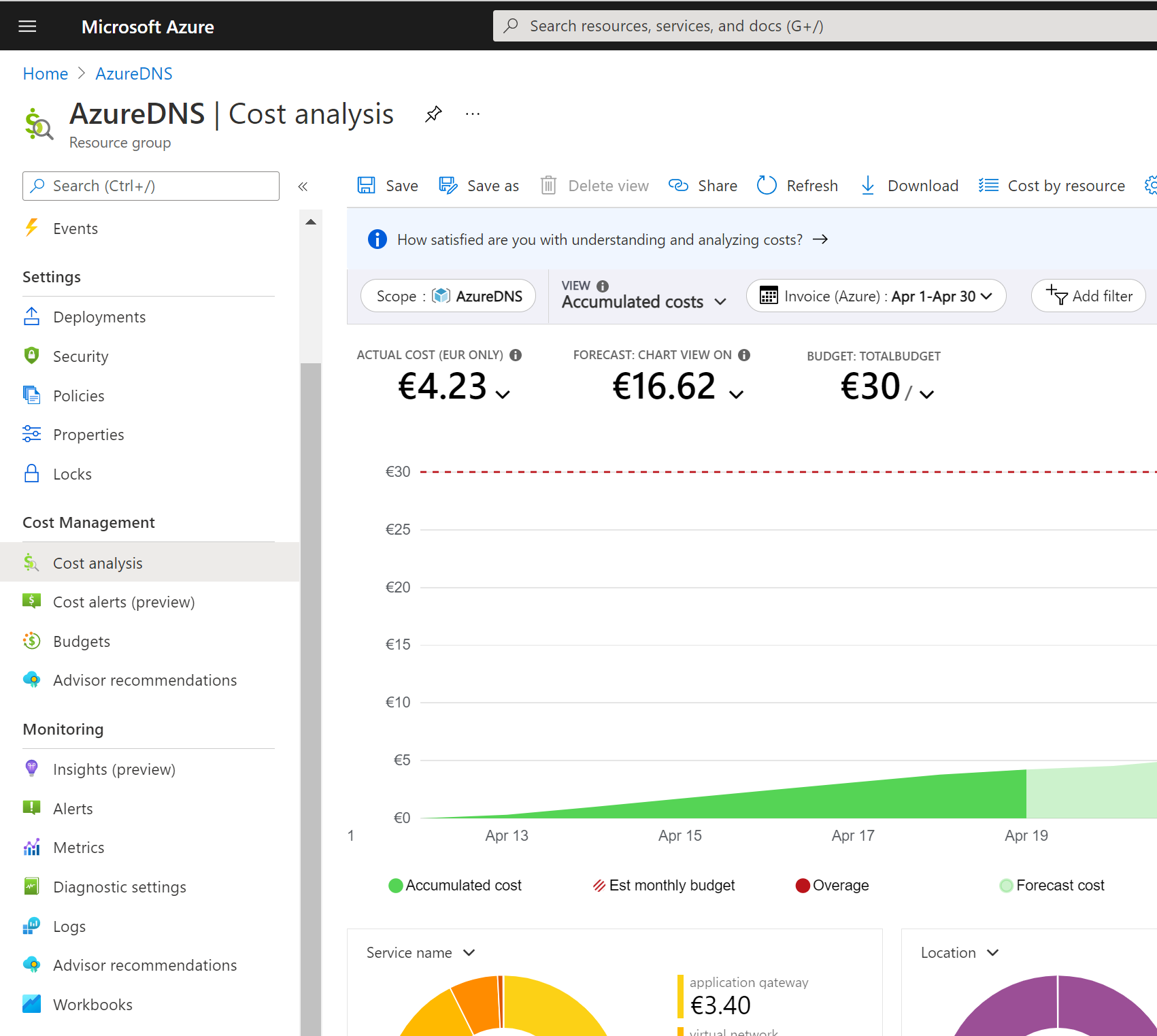Open the Invoice date range picker
The width and height of the screenshot is (1157, 1036).
[875, 296]
